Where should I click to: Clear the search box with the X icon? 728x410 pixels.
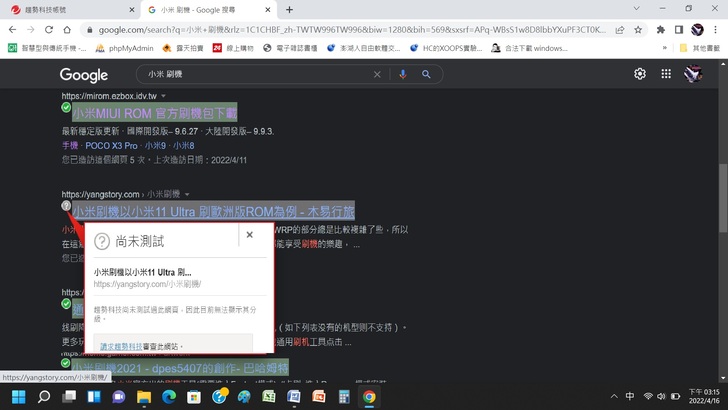[377, 74]
